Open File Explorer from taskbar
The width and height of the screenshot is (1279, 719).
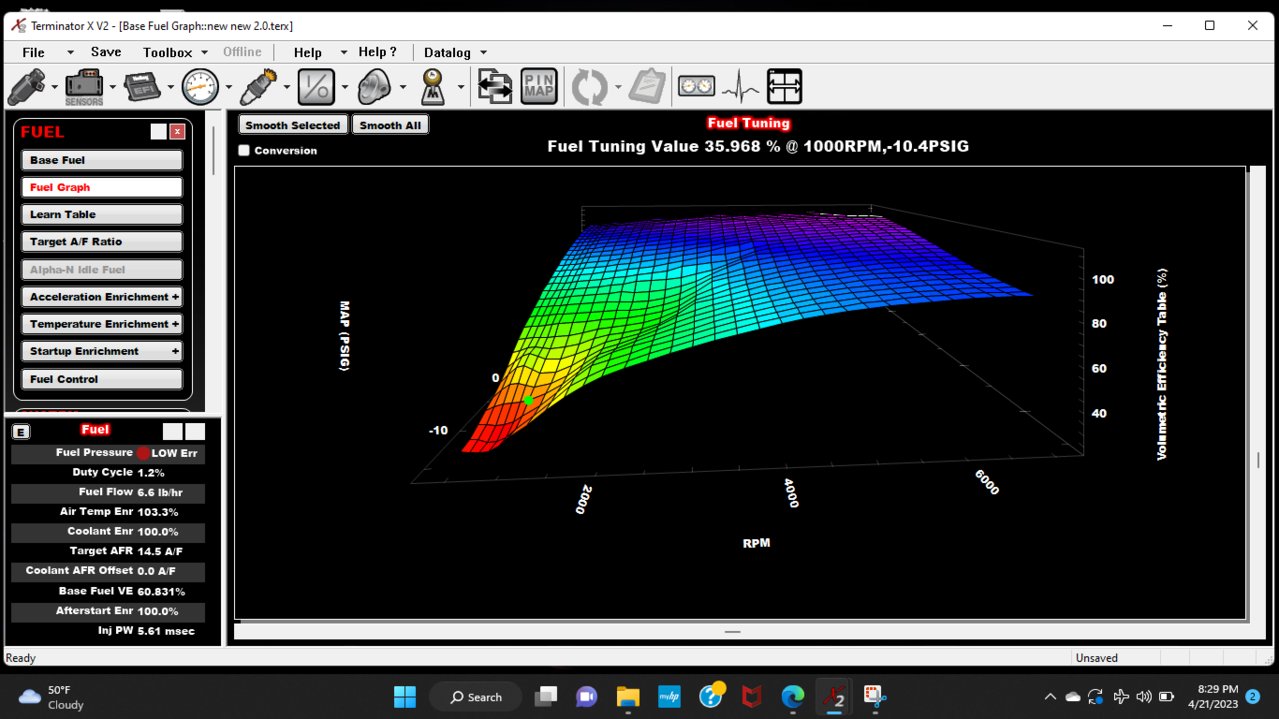(627, 696)
